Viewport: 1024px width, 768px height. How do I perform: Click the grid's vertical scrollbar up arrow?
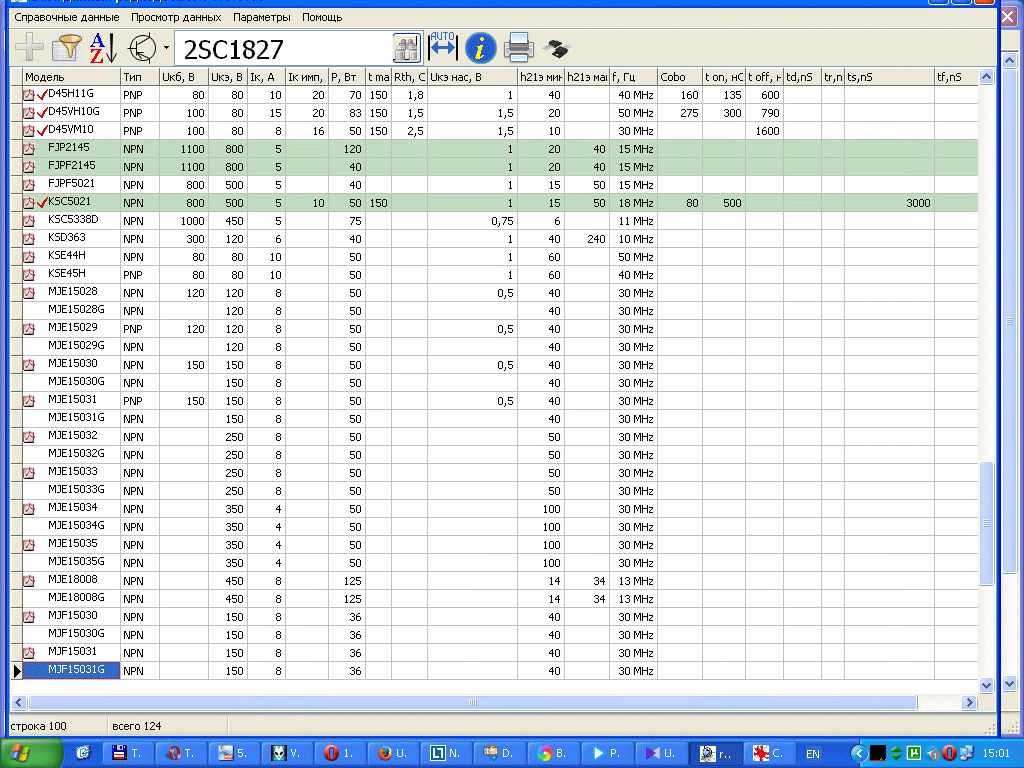[986, 76]
